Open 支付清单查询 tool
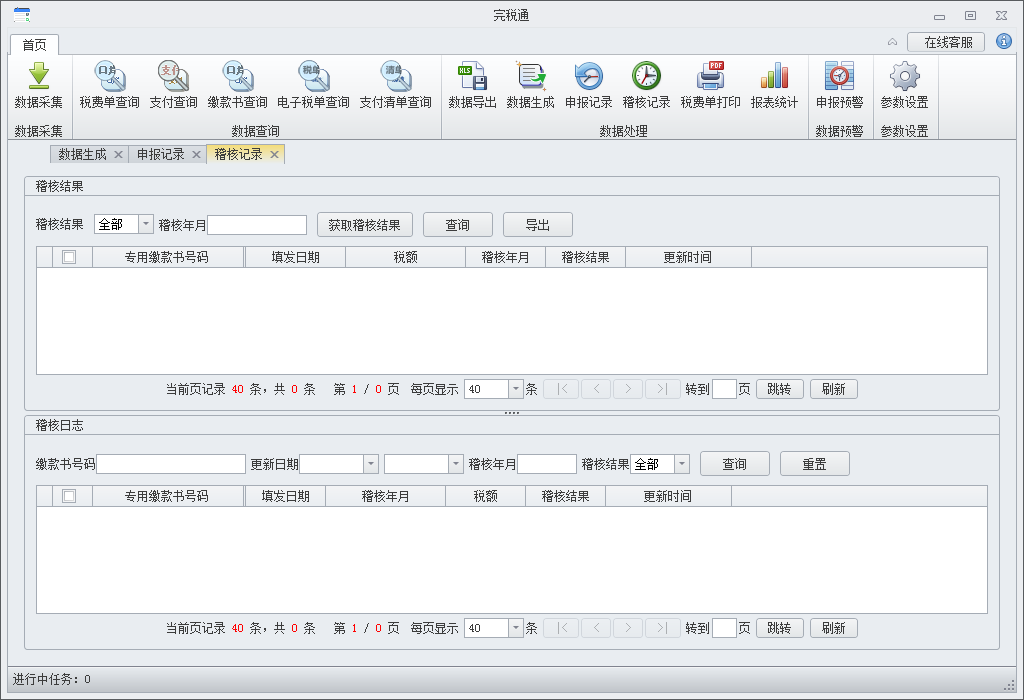The image size is (1024, 700). [395, 86]
